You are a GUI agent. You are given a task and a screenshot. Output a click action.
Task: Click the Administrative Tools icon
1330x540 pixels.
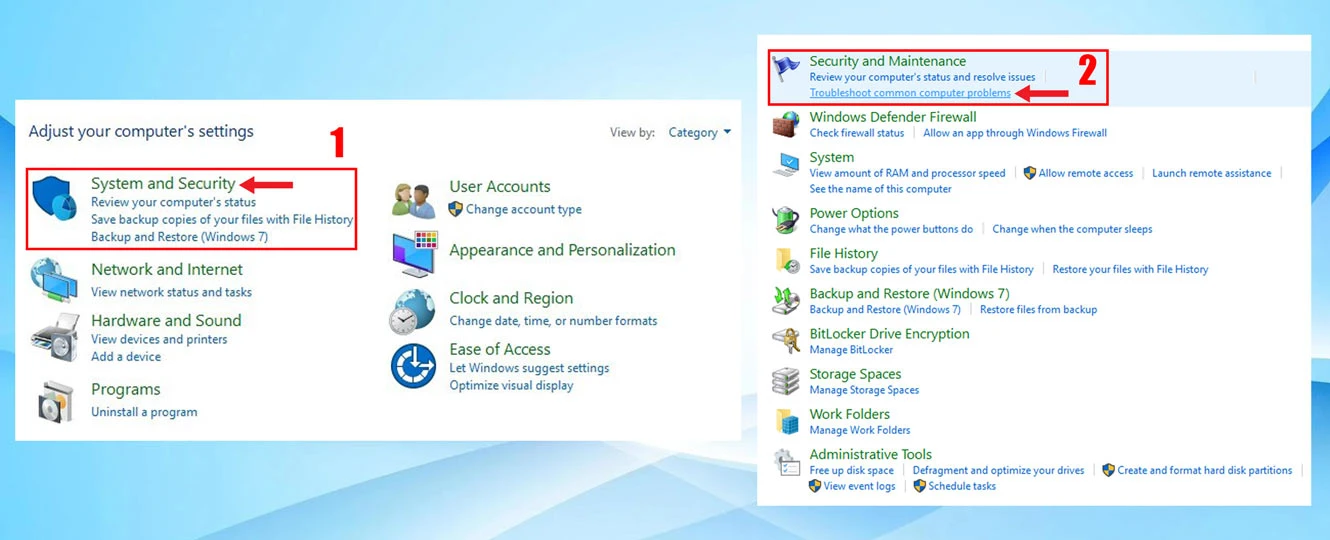coord(787,461)
